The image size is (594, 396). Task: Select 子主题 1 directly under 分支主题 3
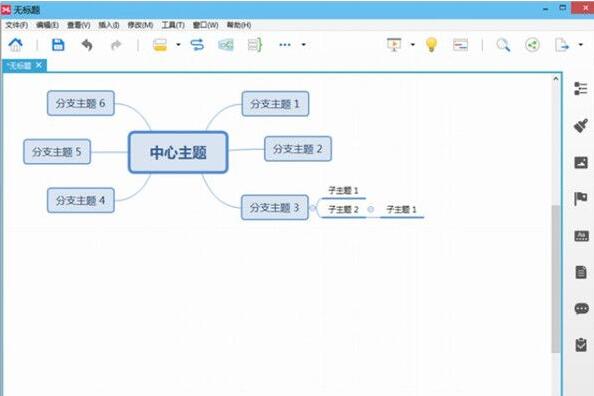[x=343, y=190]
